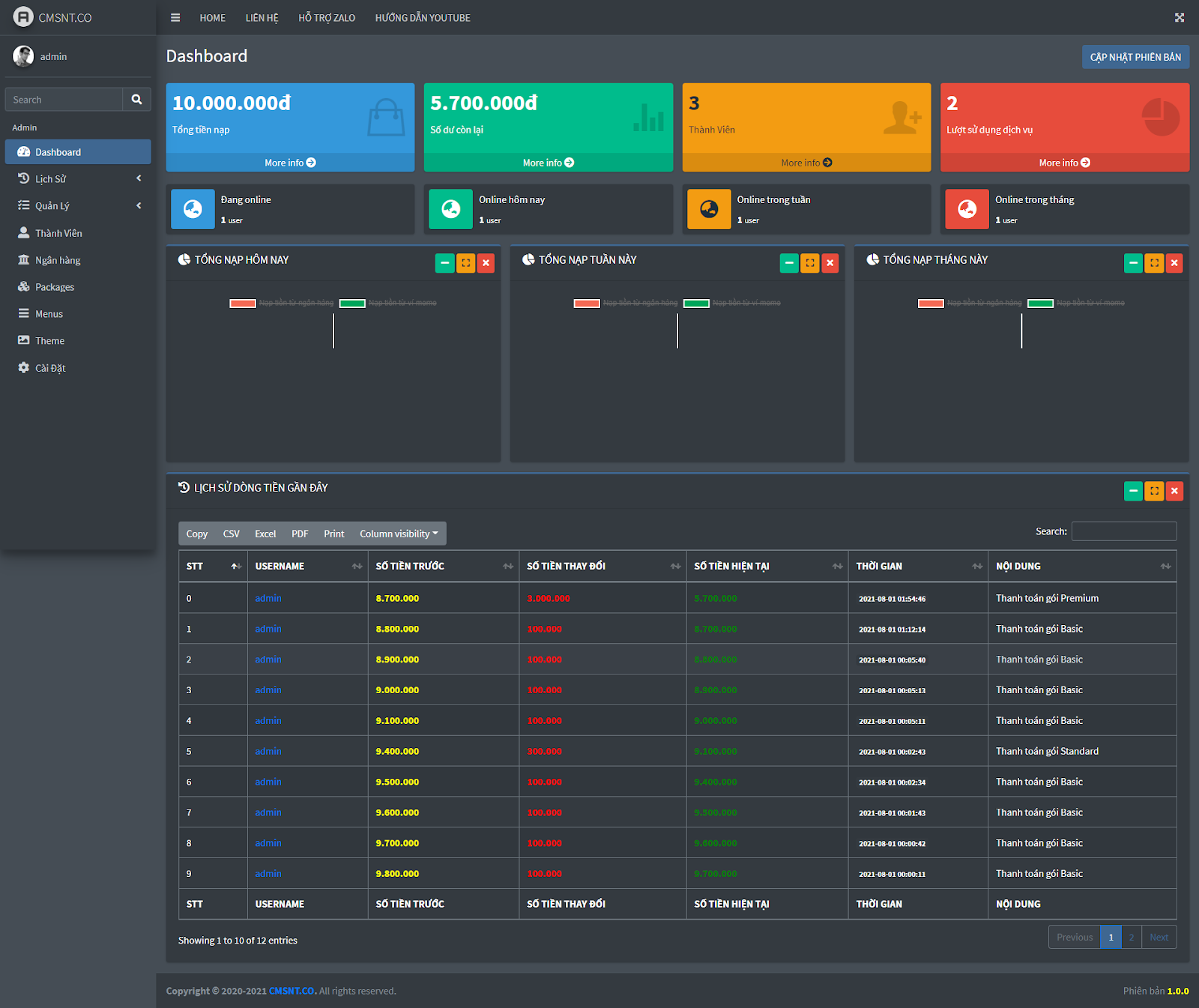This screenshot has height=1008, width=1199.
Task: Open Packages in the sidebar
Action: (78, 287)
